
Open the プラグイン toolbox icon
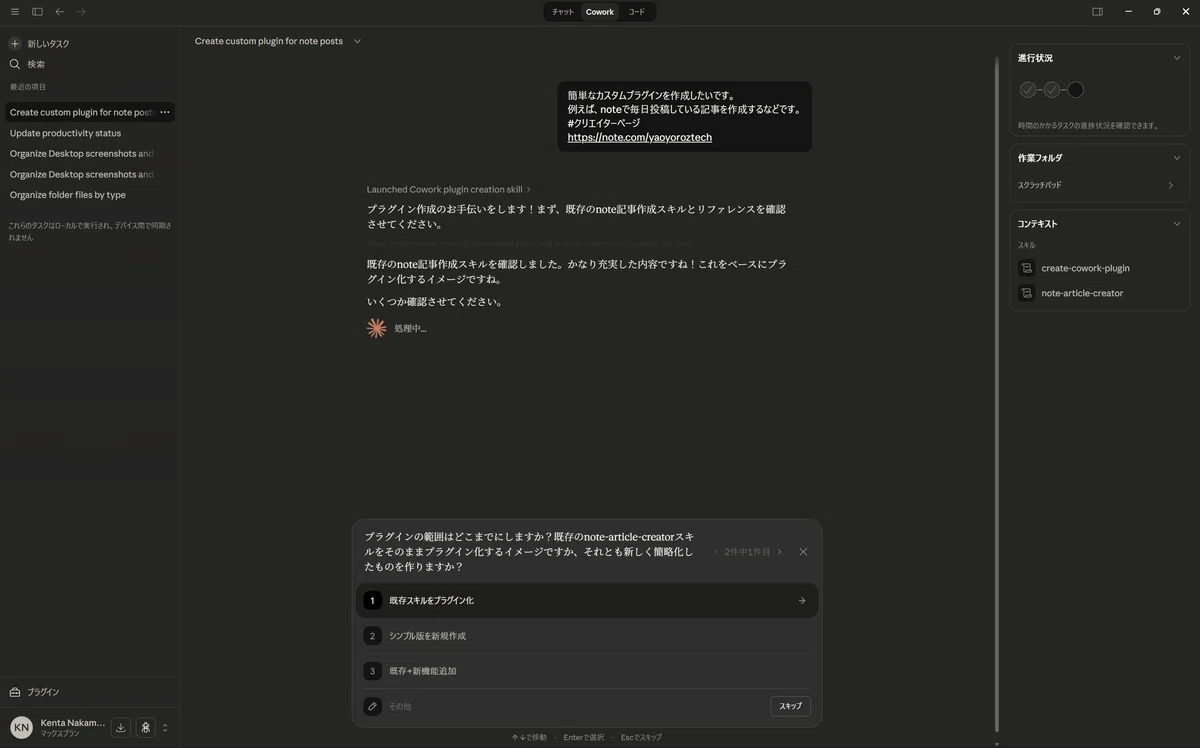15,692
